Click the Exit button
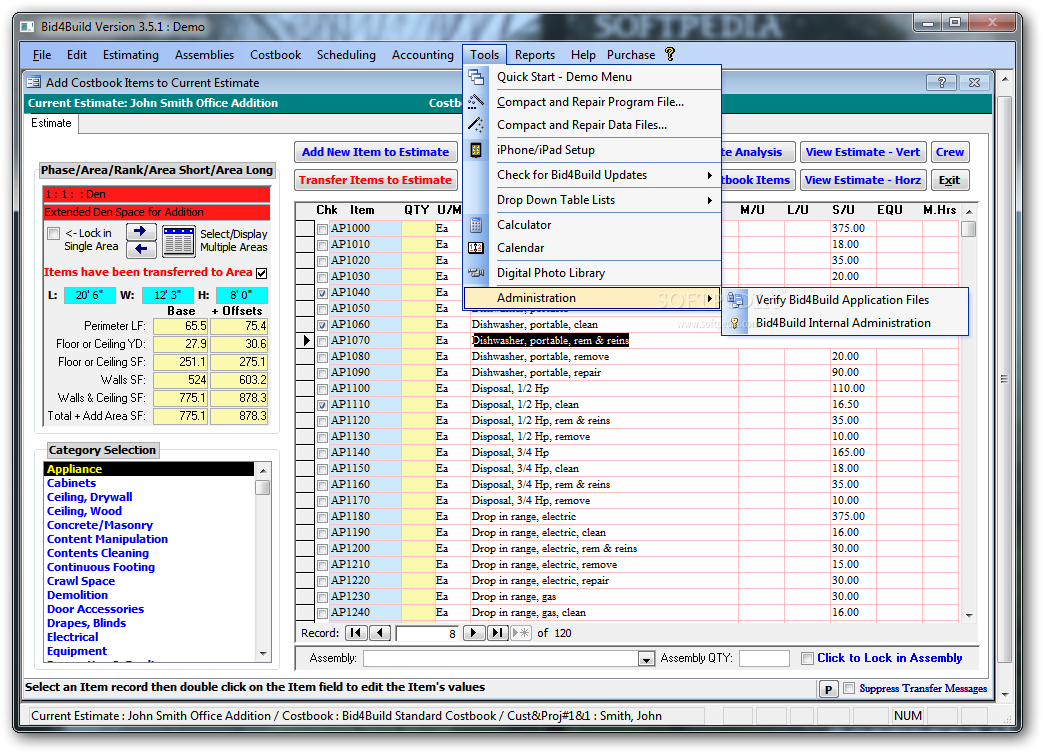1043x753 pixels. tap(950, 180)
